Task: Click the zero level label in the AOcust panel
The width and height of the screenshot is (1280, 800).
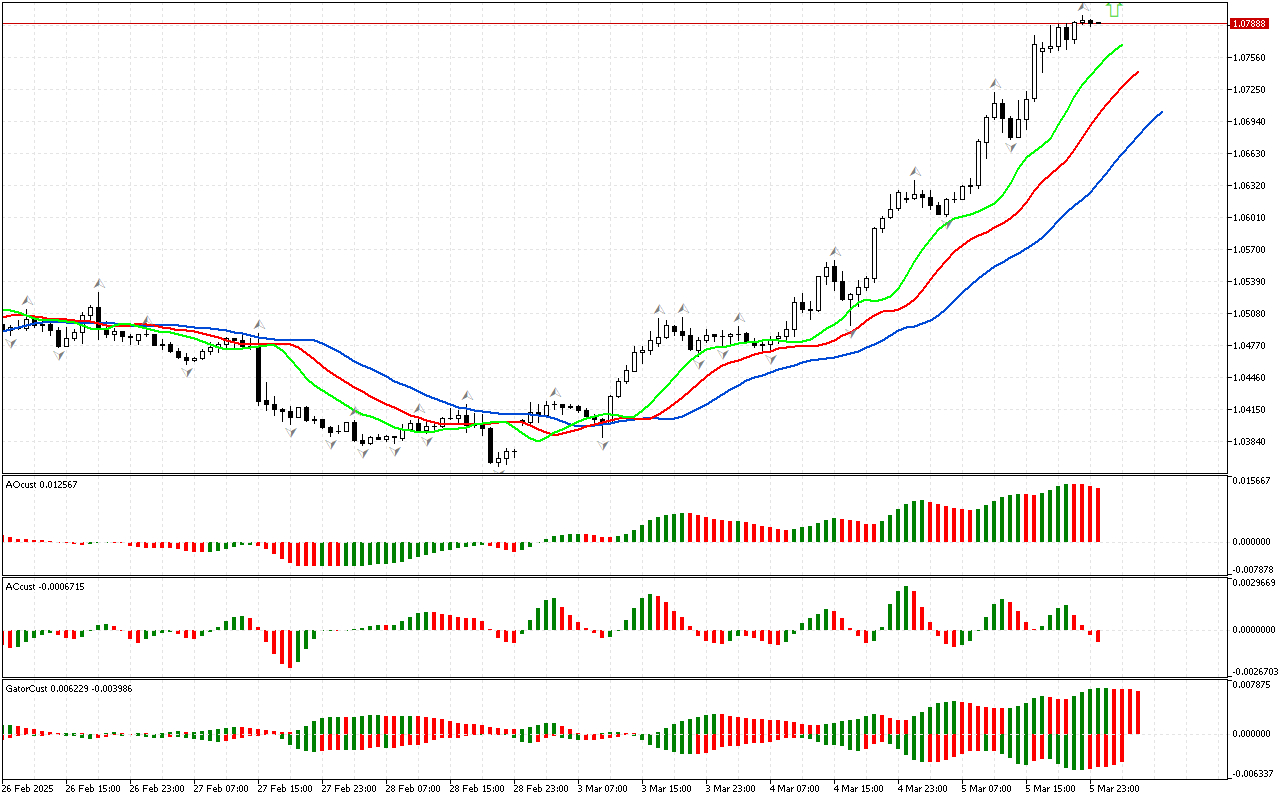Action: [1254, 542]
